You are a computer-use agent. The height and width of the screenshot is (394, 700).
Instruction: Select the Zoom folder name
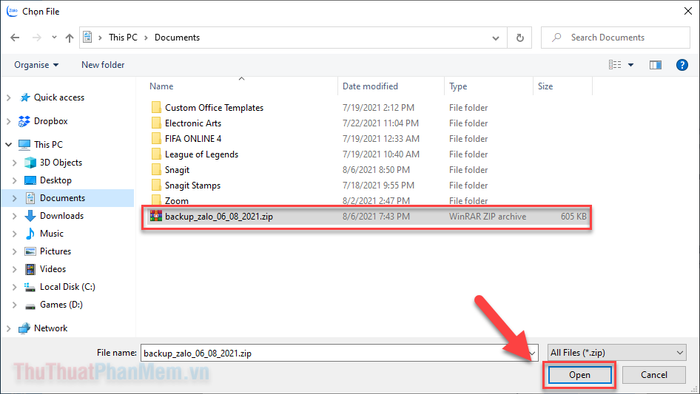177,201
